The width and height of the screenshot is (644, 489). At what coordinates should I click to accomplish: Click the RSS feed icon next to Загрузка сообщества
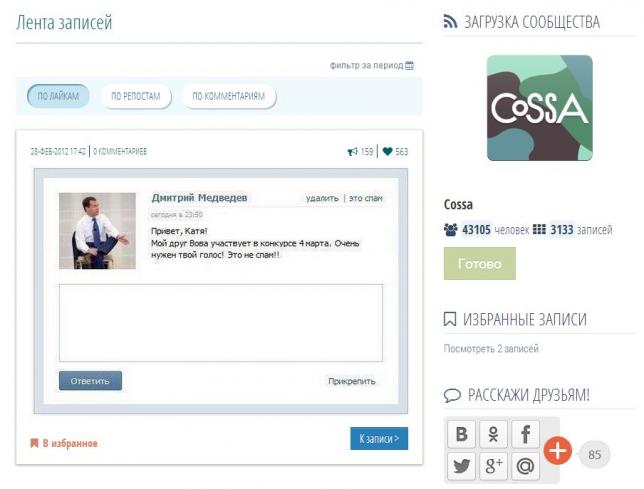450,22
